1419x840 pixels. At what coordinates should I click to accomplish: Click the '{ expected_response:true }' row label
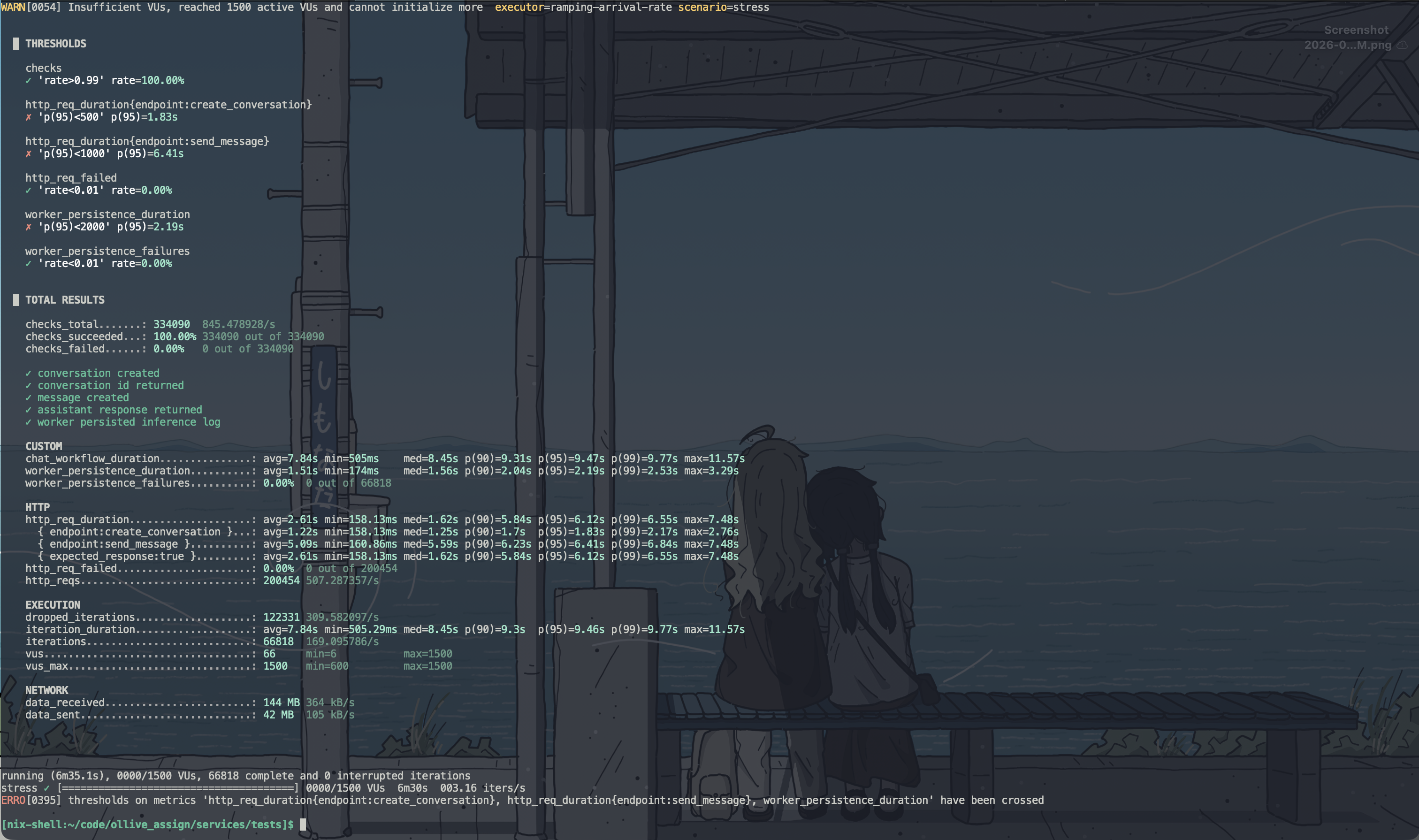[x=116, y=556]
